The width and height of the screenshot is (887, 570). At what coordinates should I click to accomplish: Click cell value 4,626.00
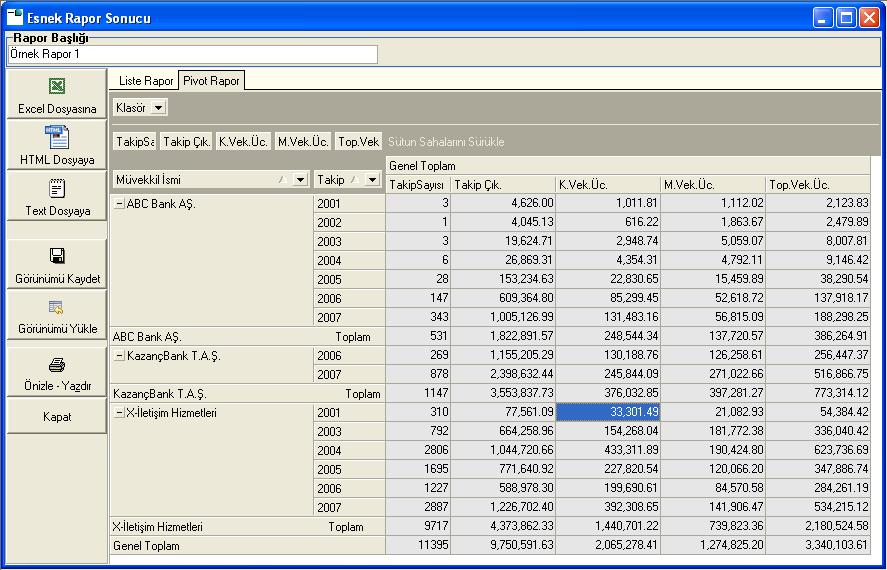[x=503, y=203]
